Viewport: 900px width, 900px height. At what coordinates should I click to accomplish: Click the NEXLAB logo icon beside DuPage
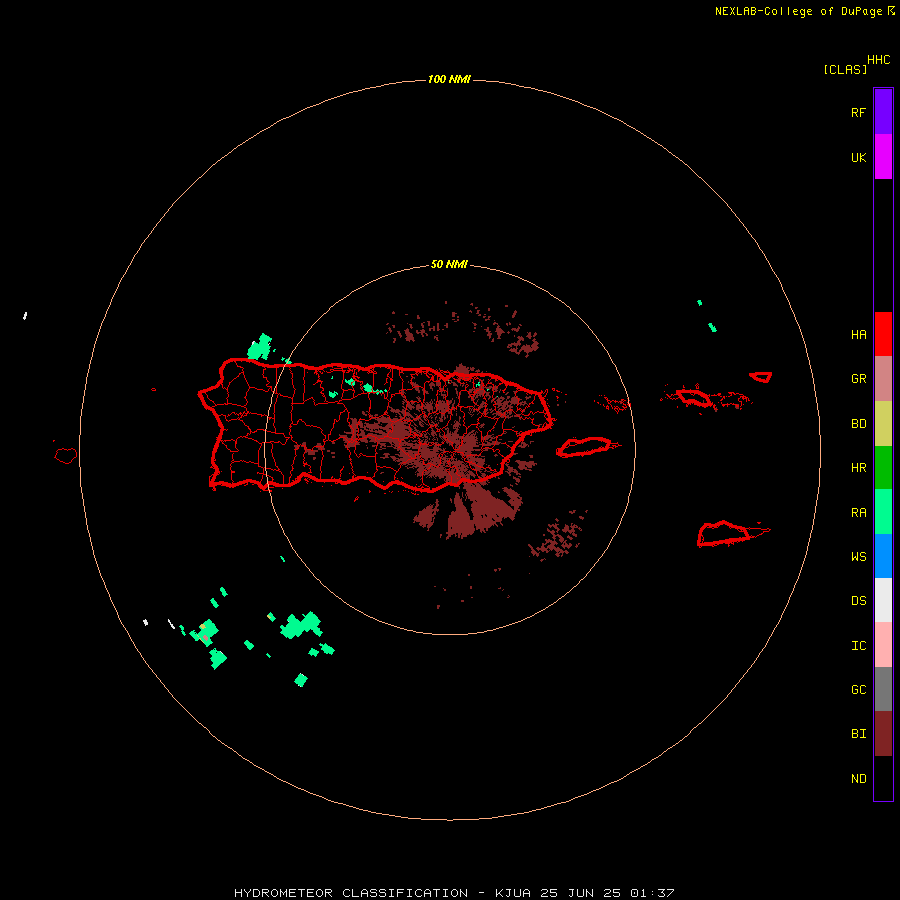(891, 11)
